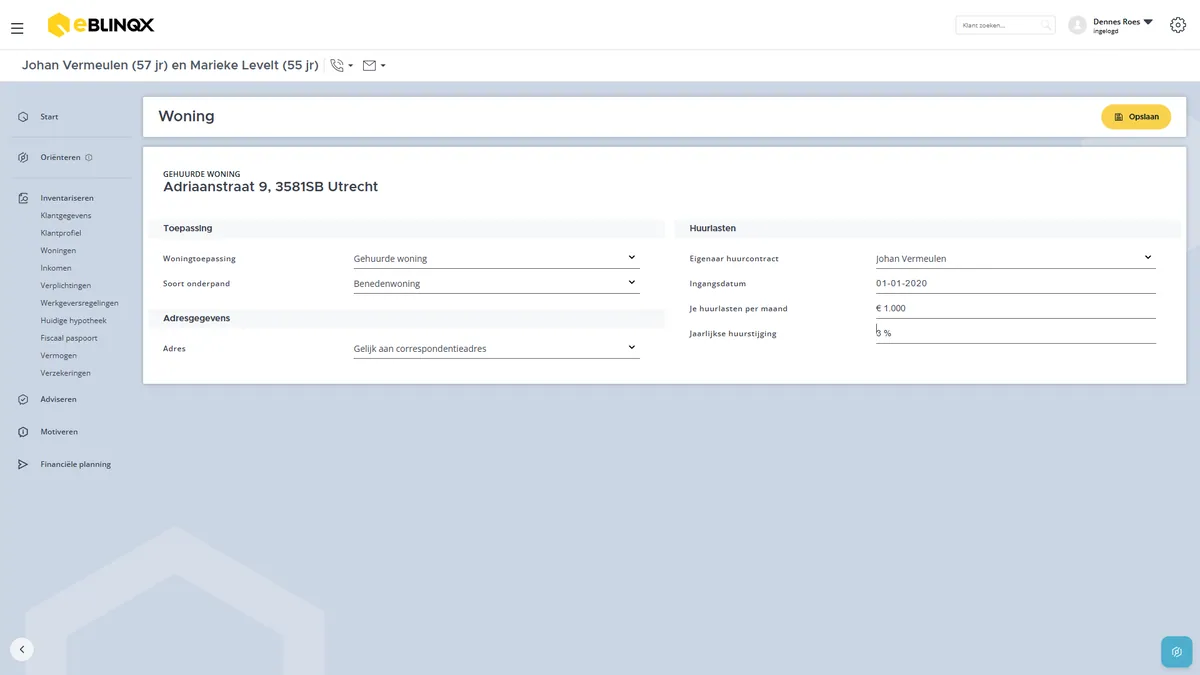Image resolution: width=1200 pixels, height=675 pixels.
Task: Open the blue help widget icon
Action: [1176, 652]
